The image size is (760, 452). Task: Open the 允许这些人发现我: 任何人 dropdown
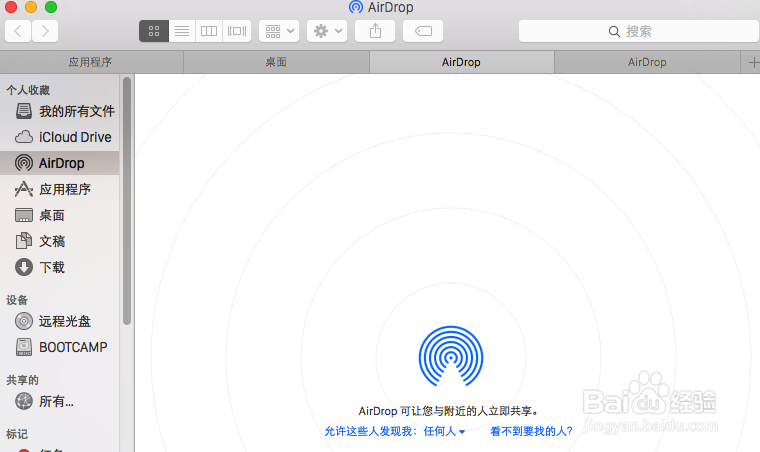coord(395,431)
